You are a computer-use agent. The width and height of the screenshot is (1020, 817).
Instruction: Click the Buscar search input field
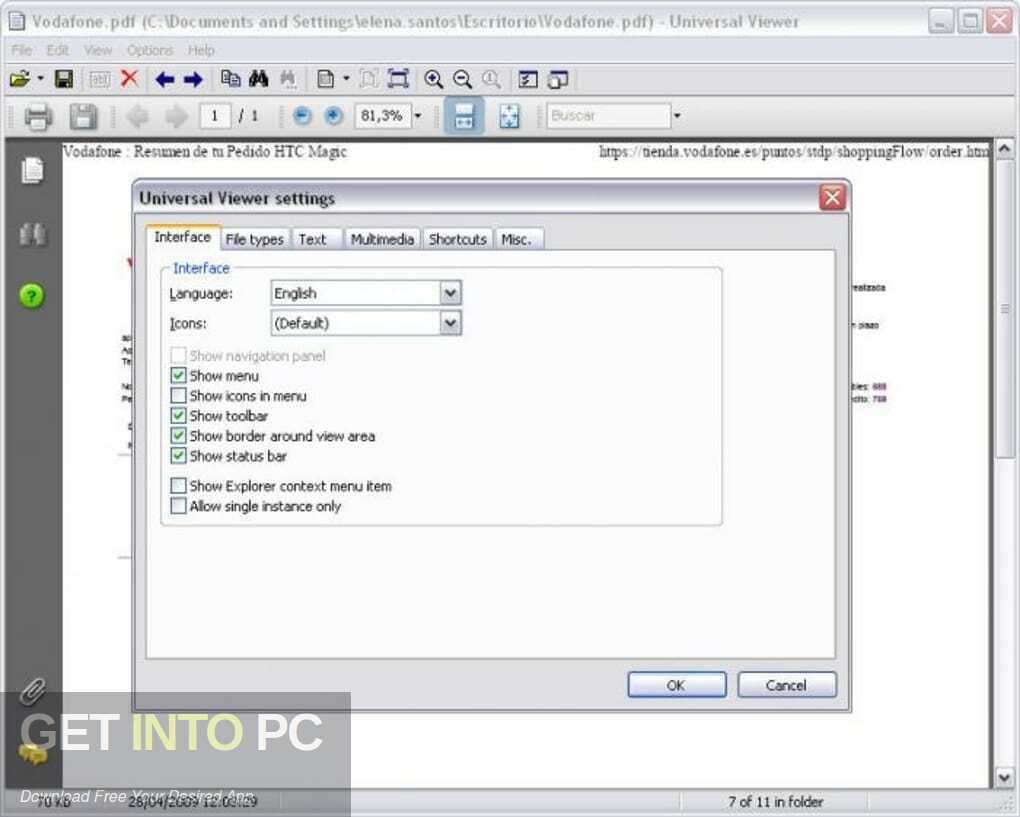pos(608,116)
